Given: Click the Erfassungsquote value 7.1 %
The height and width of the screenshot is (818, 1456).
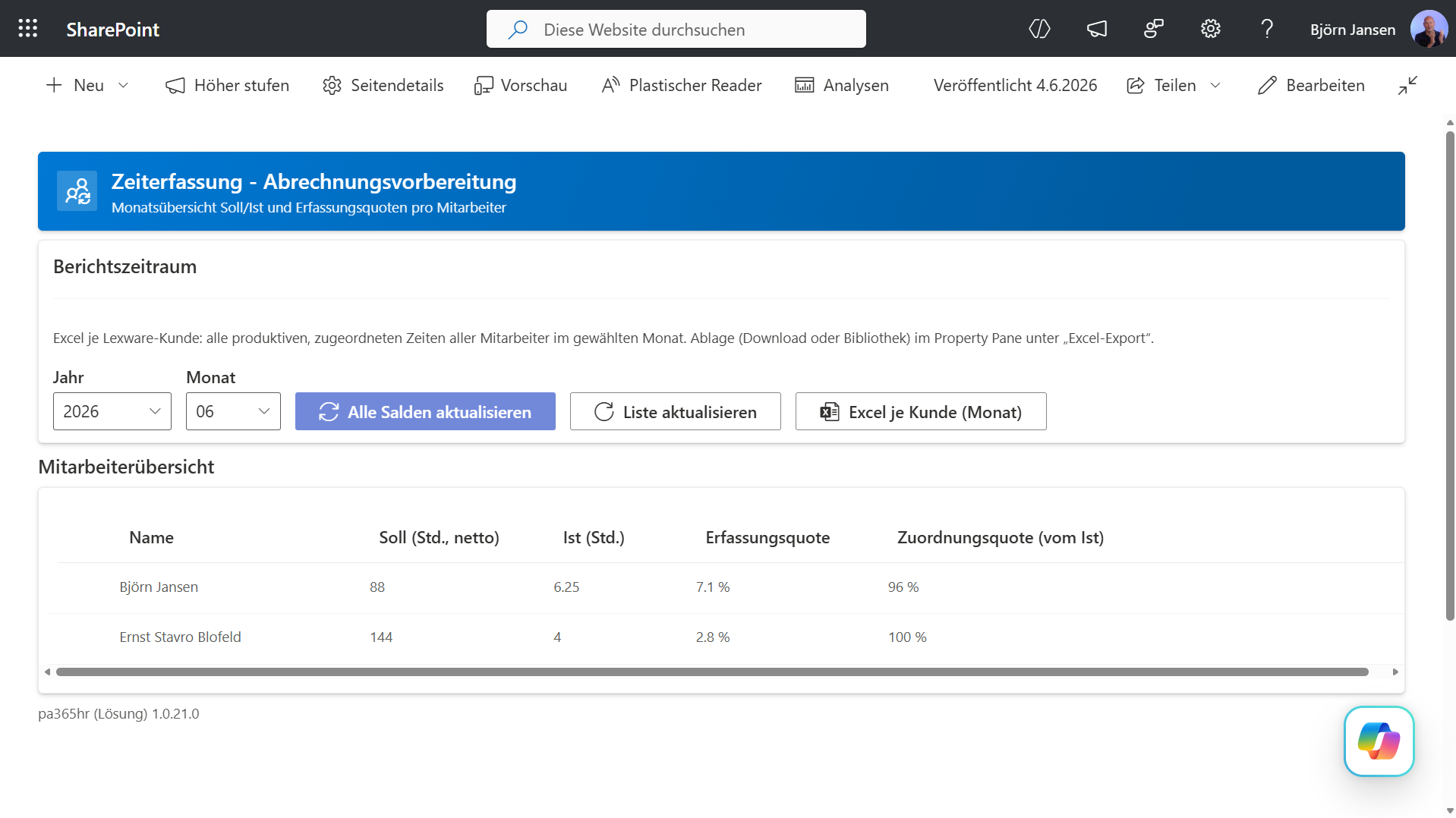Looking at the screenshot, I should point(713,587).
